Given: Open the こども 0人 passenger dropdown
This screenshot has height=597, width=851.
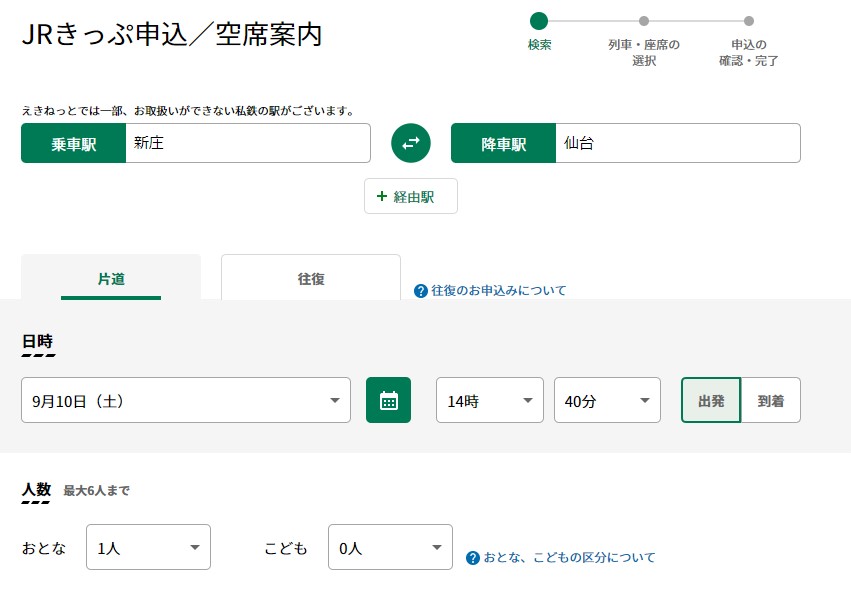Looking at the screenshot, I should (x=390, y=547).
